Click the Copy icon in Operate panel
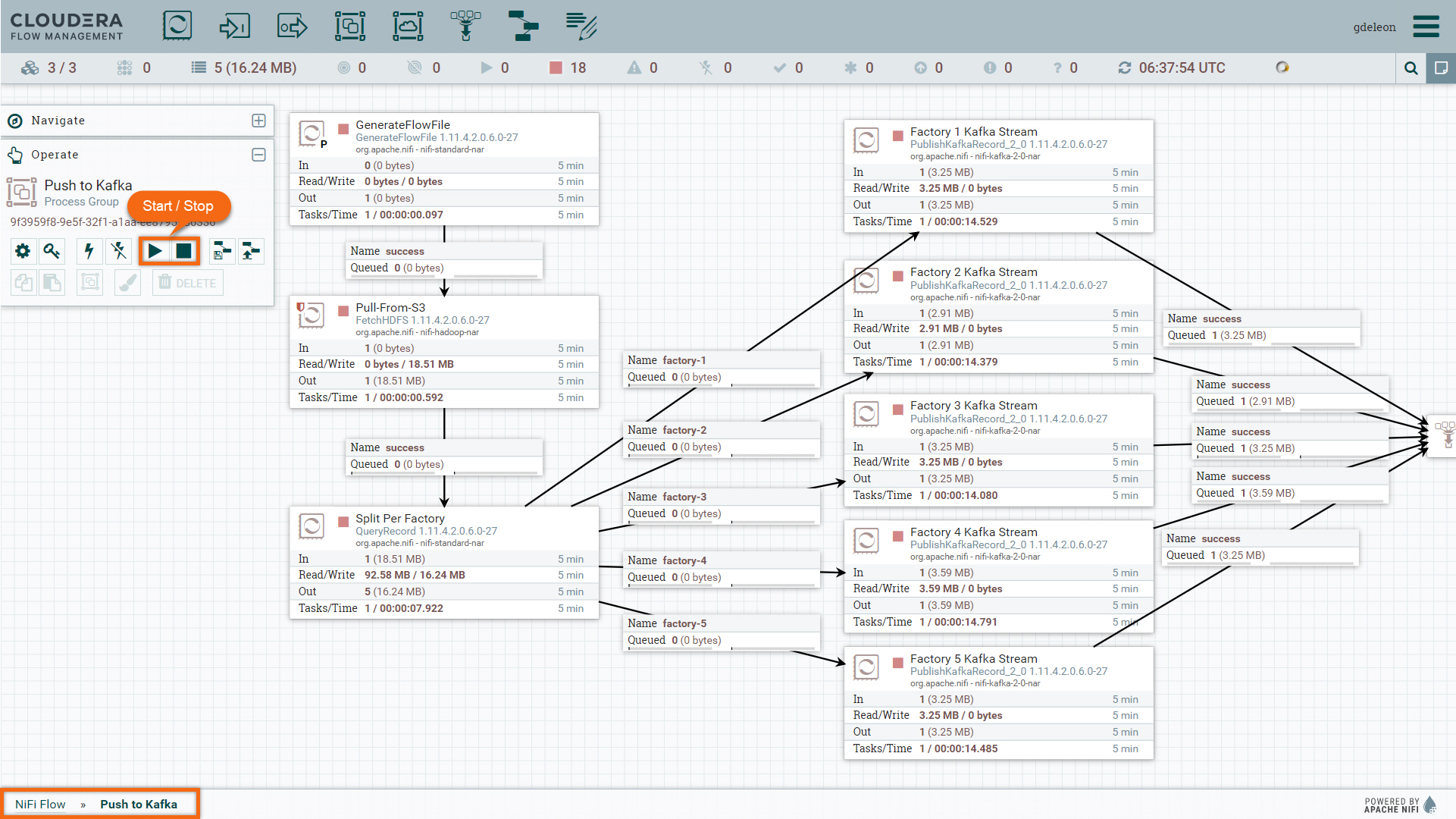1456x819 pixels. tap(23, 283)
